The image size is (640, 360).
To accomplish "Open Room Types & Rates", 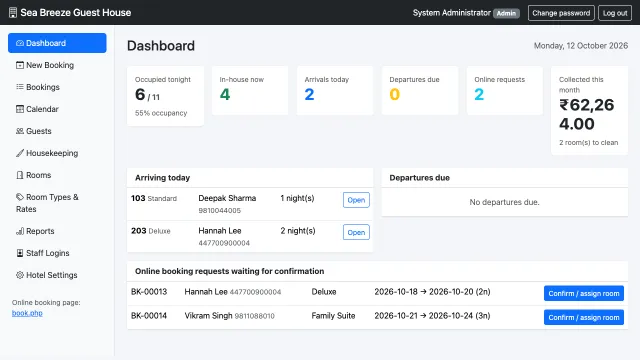I will pyautogui.click(x=57, y=203).
